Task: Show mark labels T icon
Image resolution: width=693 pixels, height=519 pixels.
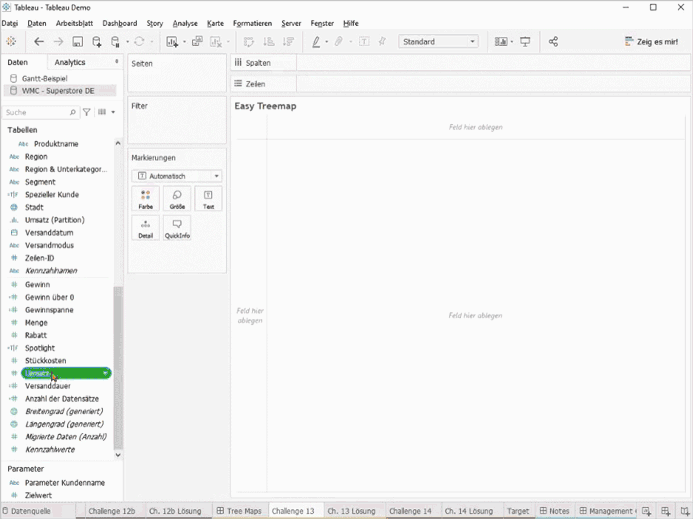Action: click(x=364, y=42)
